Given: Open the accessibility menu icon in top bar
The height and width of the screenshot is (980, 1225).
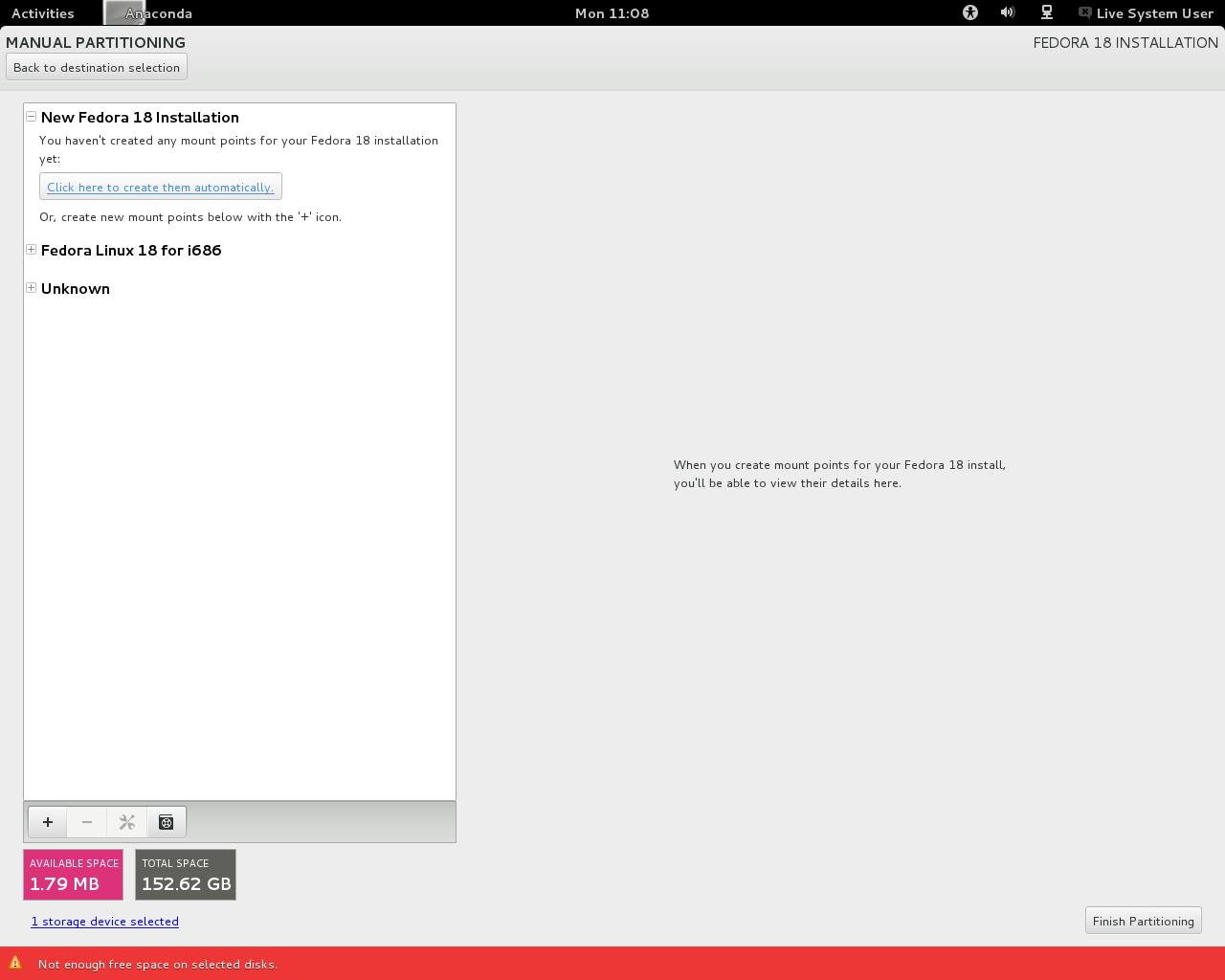Looking at the screenshot, I should tap(970, 12).
